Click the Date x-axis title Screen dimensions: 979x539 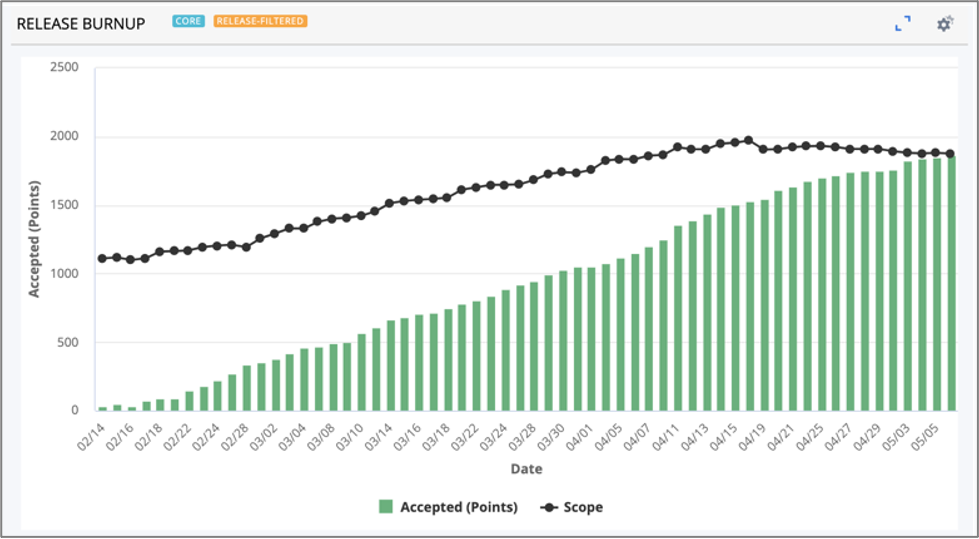coord(526,468)
